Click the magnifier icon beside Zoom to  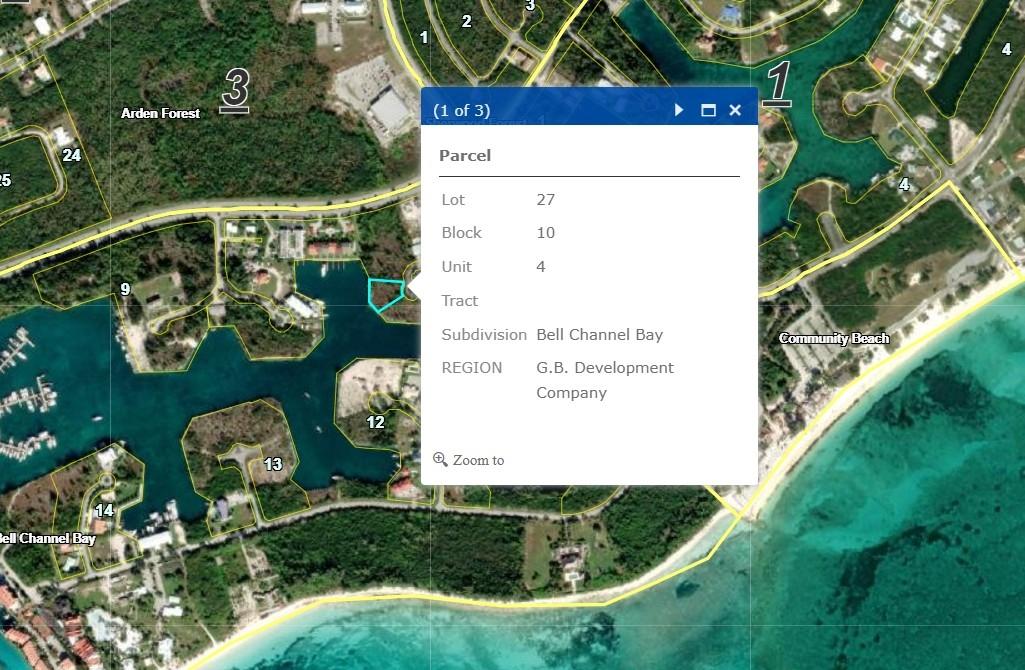coord(440,459)
